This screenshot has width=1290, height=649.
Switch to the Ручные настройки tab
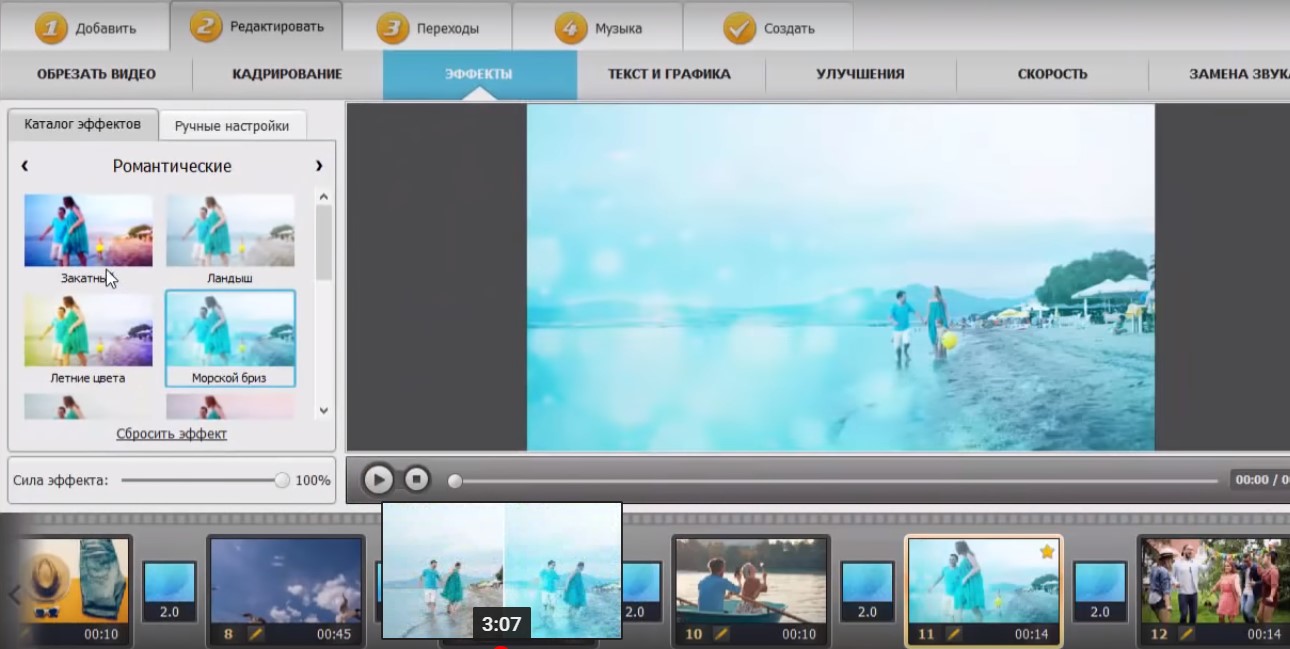[232, 126]
